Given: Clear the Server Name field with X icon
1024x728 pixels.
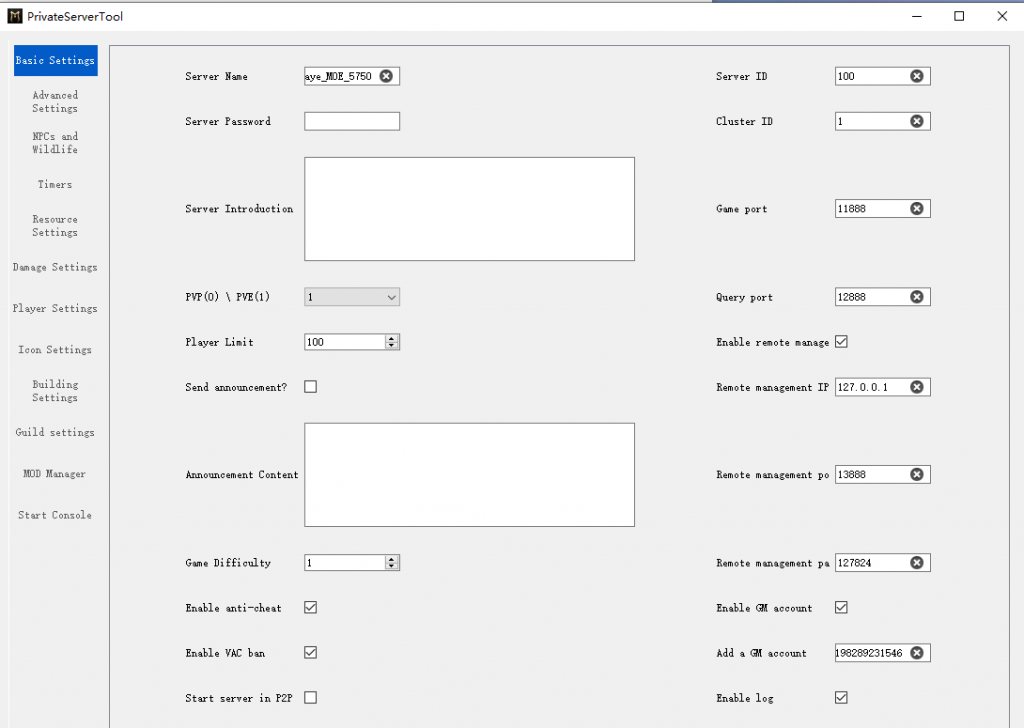Looking at the screenshot, I should point(386,76).
